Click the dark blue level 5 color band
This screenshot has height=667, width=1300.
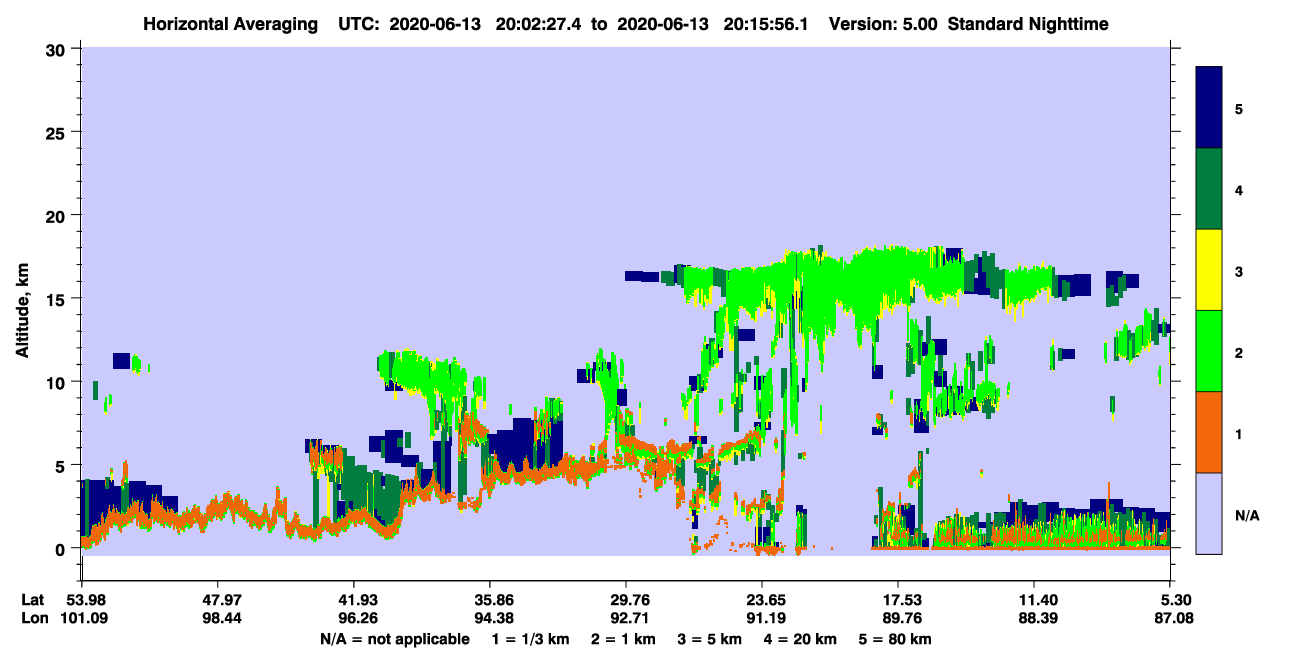tap(1209, 108)
